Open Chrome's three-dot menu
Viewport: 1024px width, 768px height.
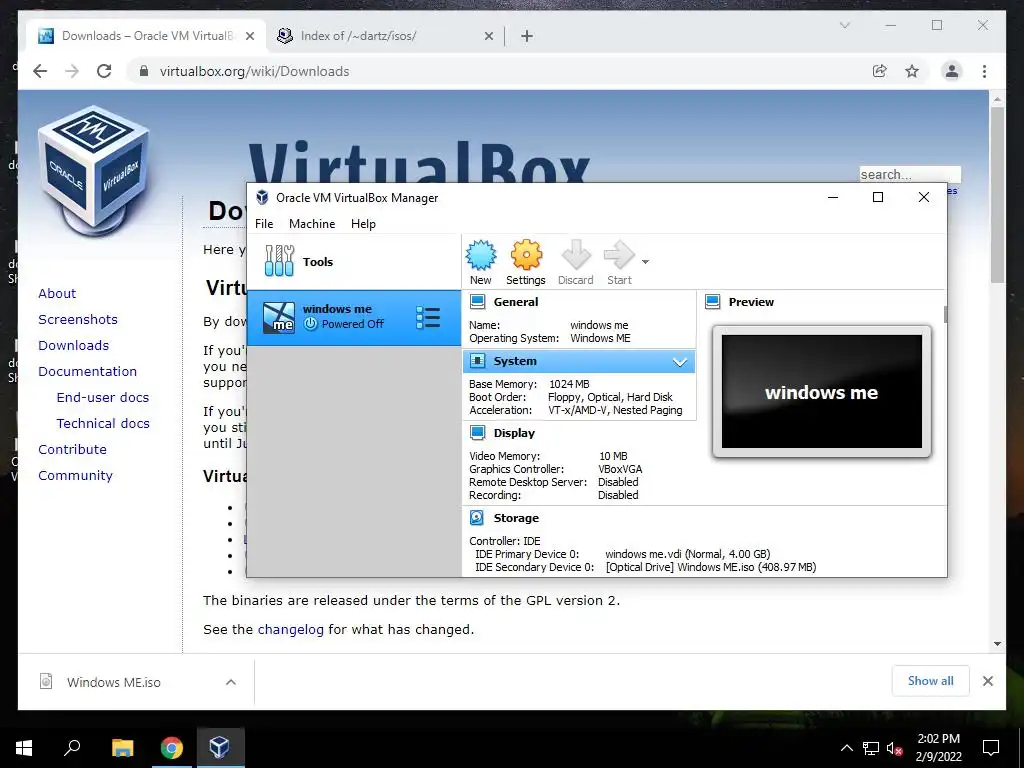click(x=984, y=71)
